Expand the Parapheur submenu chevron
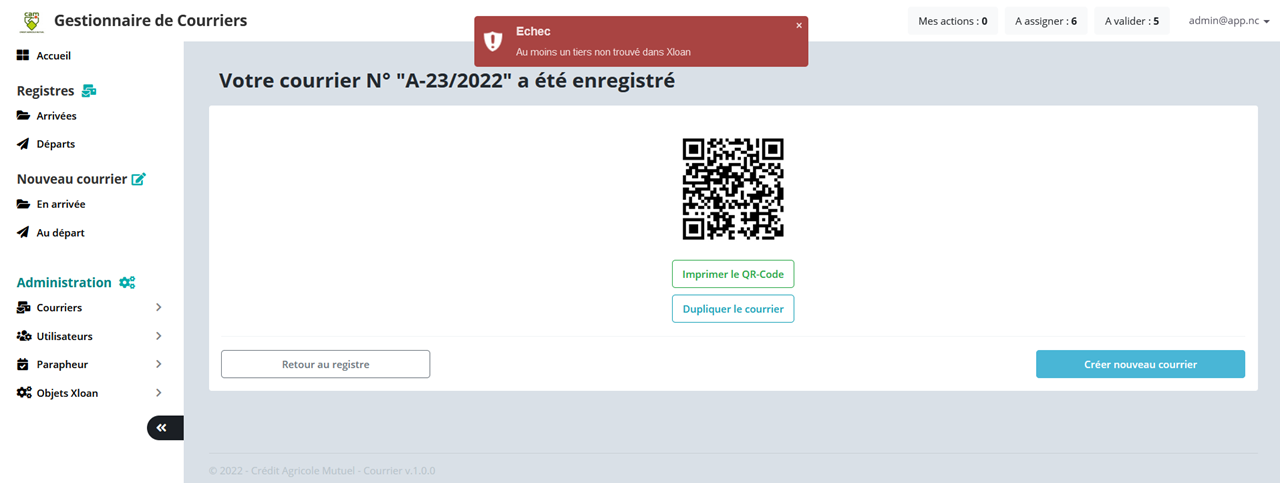1280x483 pixels. click(x=158, y=364)
